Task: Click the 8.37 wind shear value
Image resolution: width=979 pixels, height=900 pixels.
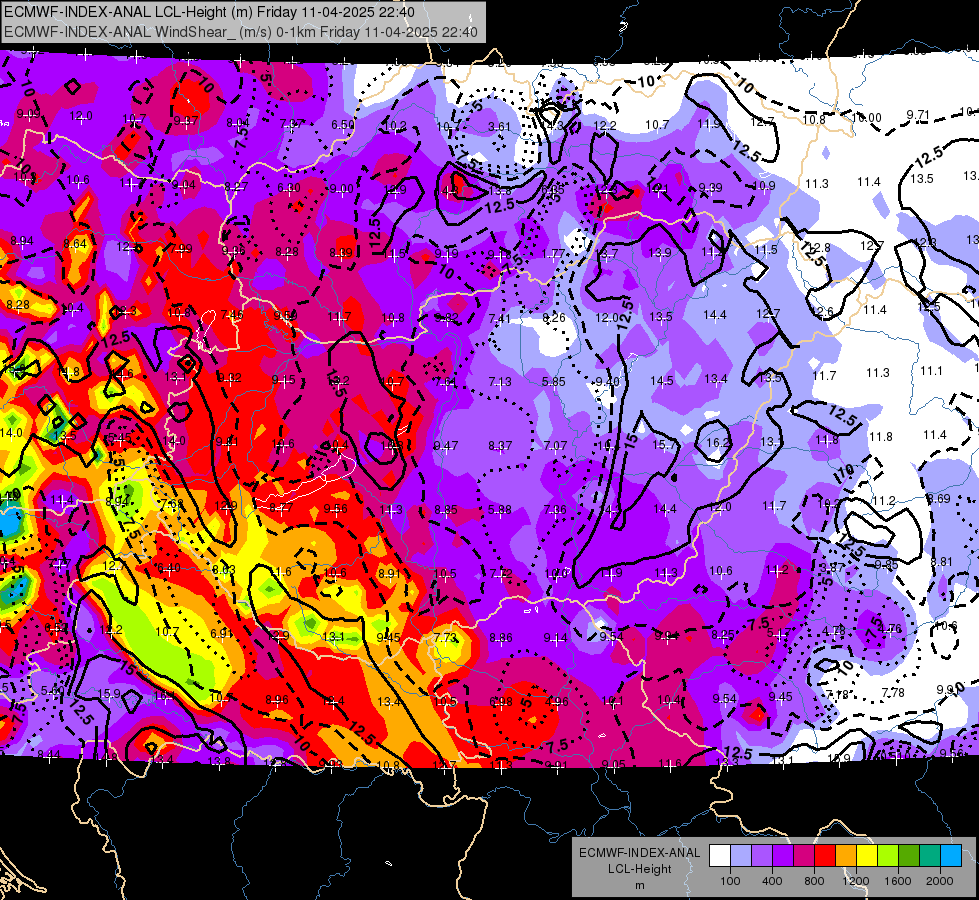Action: click(x=500, y=445)
